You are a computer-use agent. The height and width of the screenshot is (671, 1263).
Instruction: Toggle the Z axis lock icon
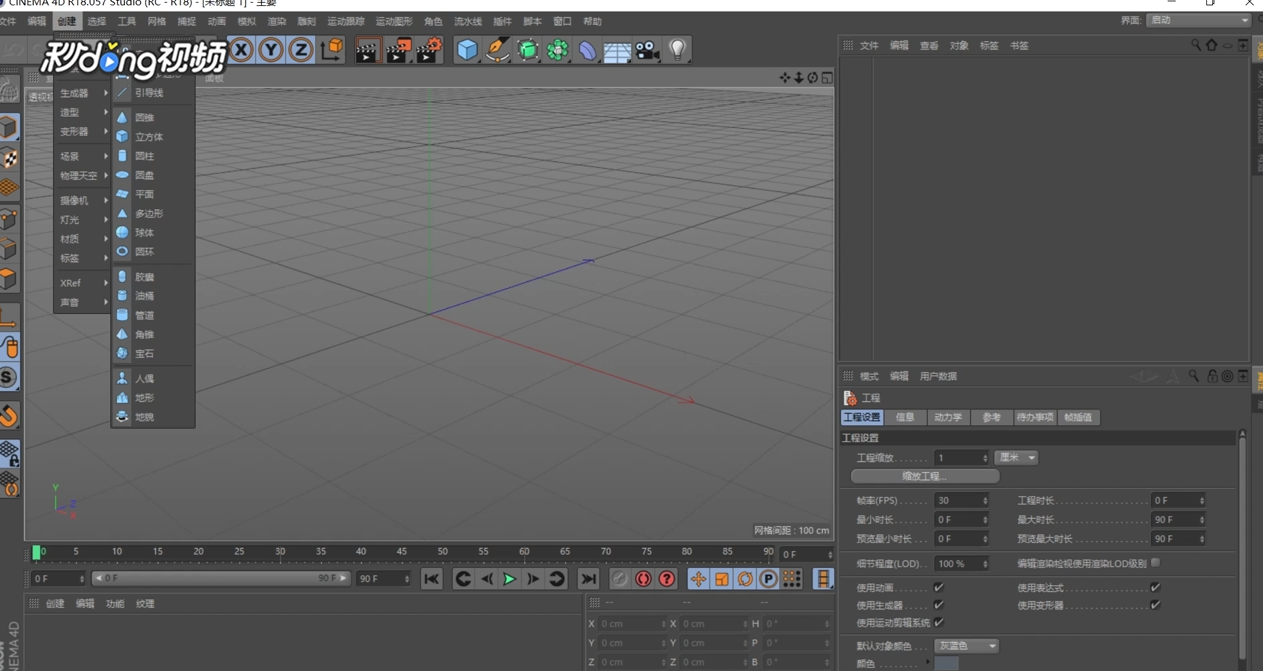click(x=301, y=49)
